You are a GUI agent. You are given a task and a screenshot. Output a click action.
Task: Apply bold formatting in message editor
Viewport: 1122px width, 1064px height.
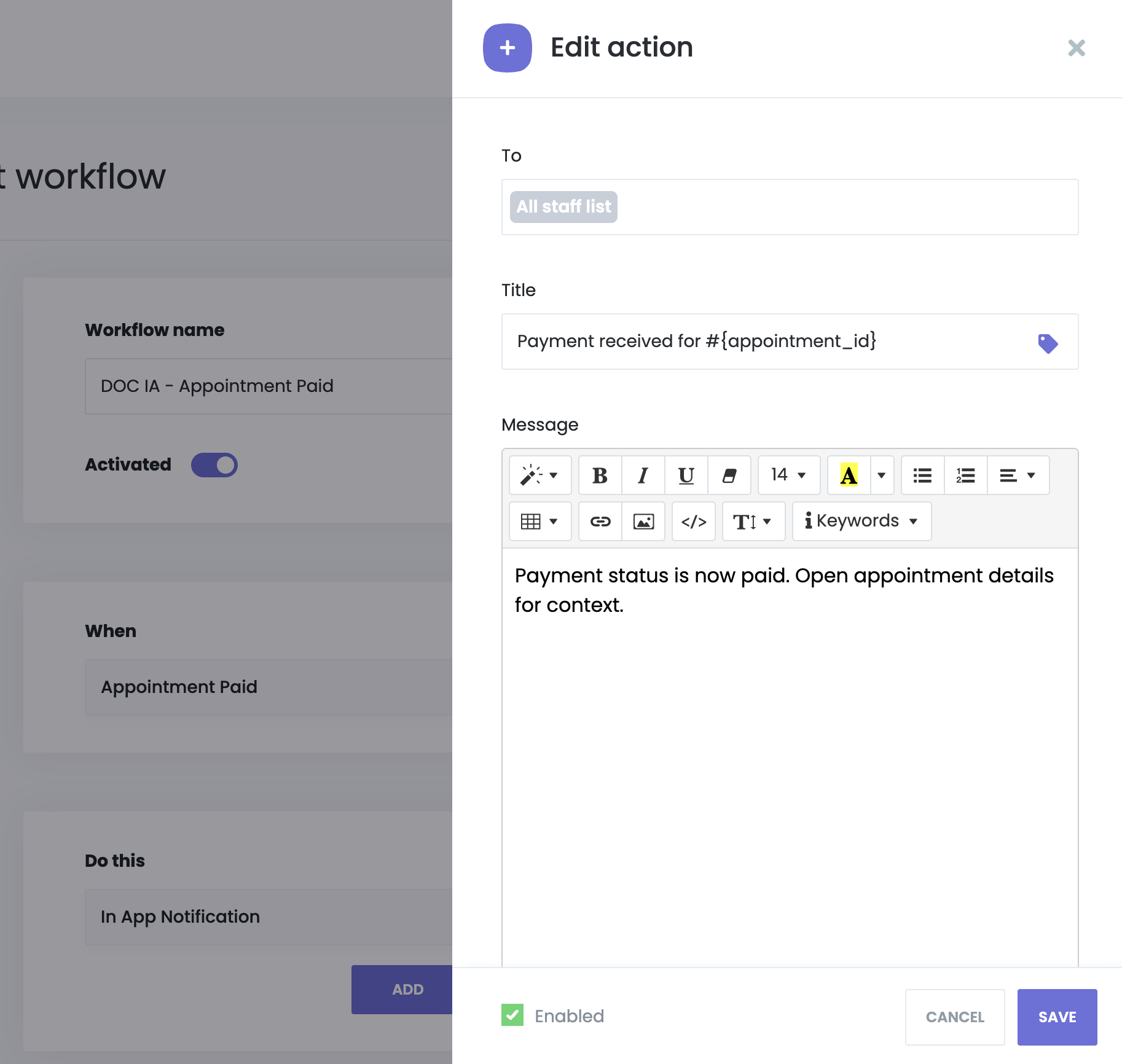[600, 475]
